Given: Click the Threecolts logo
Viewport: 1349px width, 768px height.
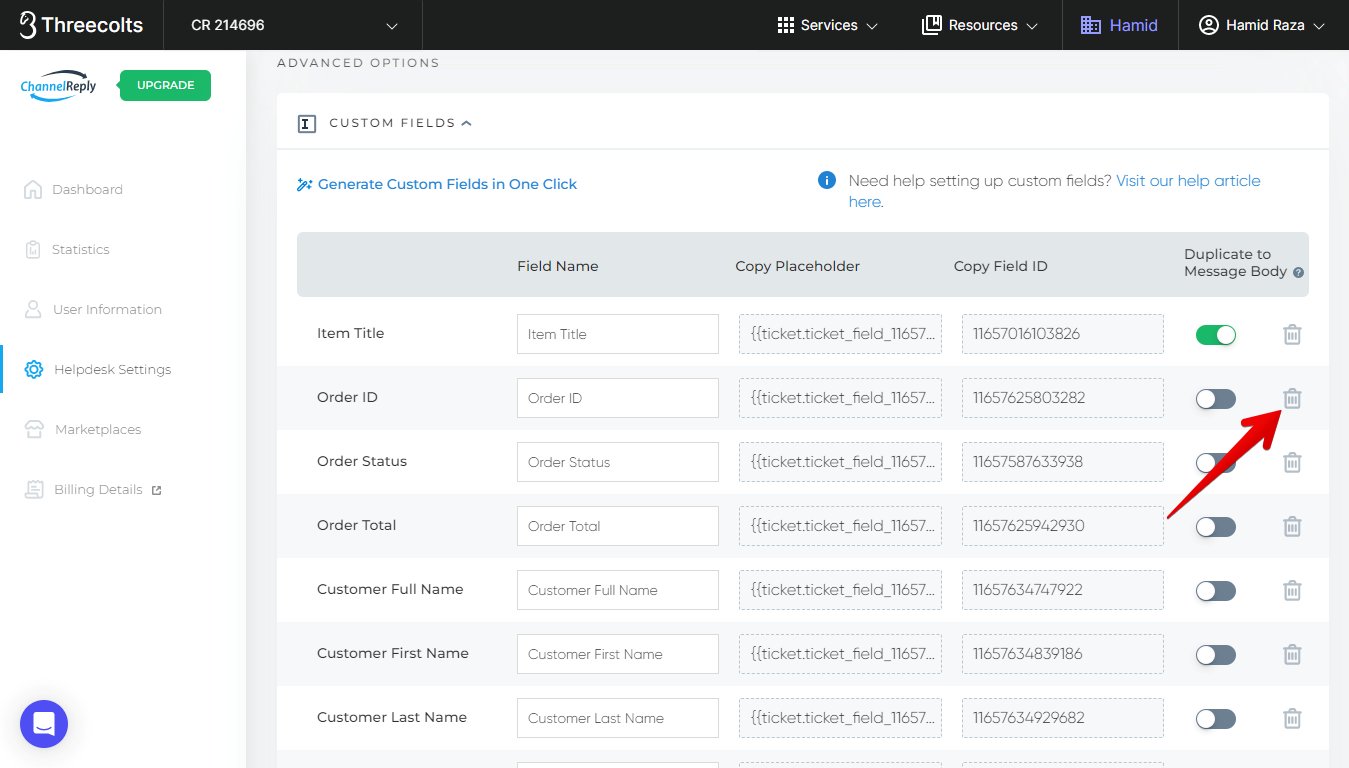Looking at the screenshot, I should (x=81, y=25).
